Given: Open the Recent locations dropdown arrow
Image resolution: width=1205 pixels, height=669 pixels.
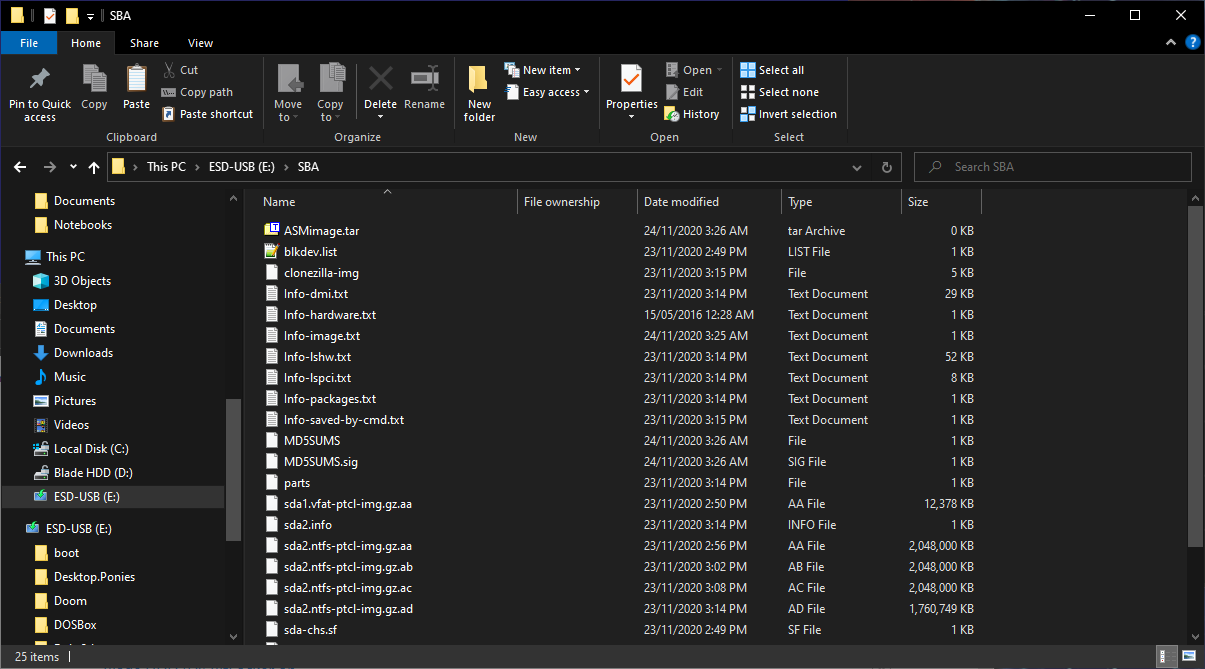Looking at the screenshot, I should point(73,167).
